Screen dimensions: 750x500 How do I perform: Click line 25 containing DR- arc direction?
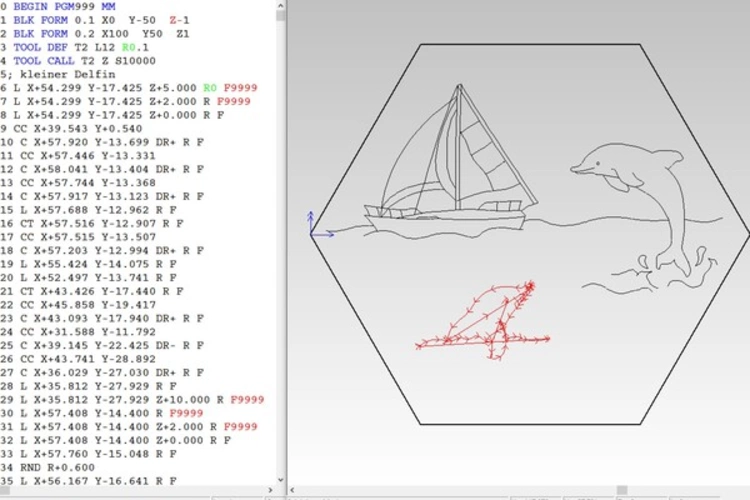click(x=100, y=345)
